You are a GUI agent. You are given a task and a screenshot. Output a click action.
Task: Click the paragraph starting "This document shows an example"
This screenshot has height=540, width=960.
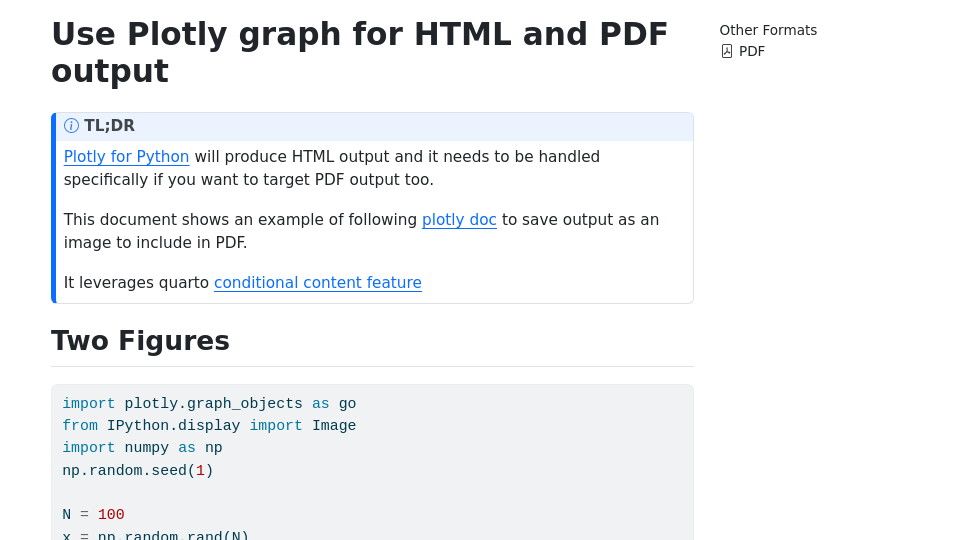(240, 220)
